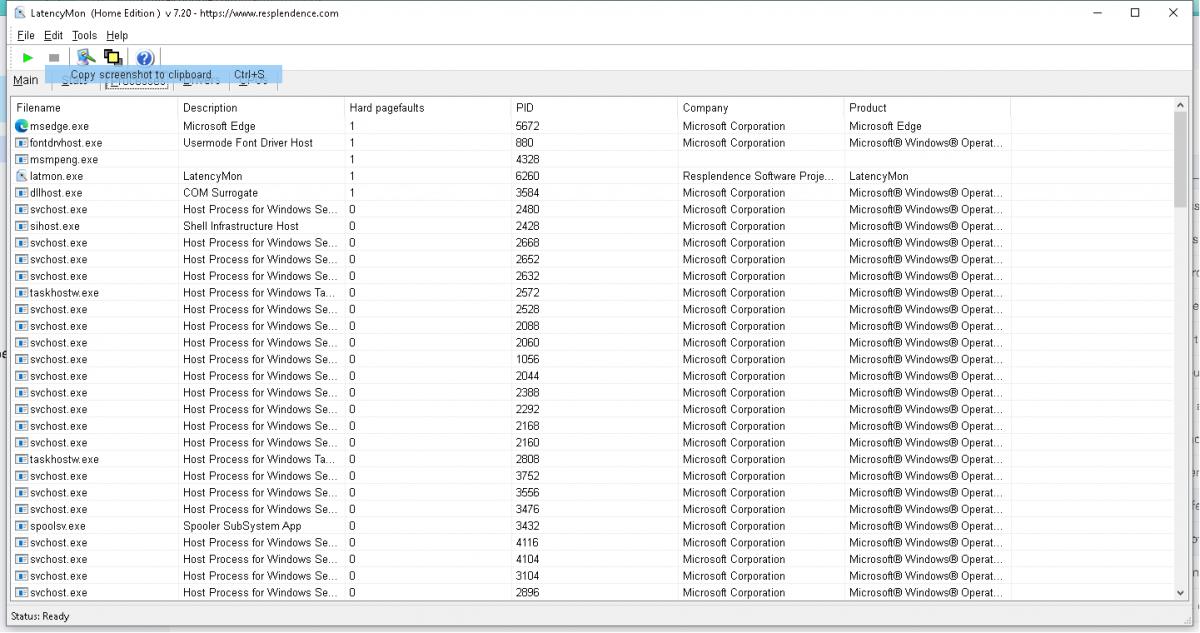Select the spoolsv.exe filename
1200x633 pixels.
(58, 526)
